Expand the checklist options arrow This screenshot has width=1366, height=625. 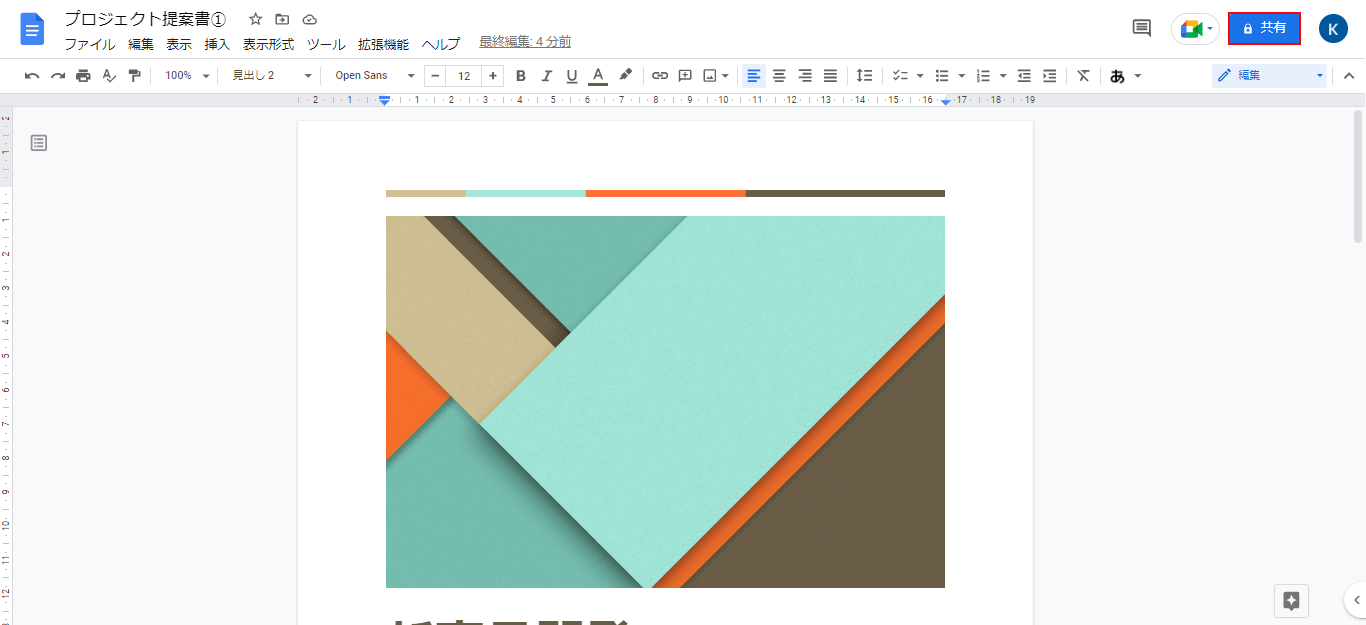click(x=920, y=75)
